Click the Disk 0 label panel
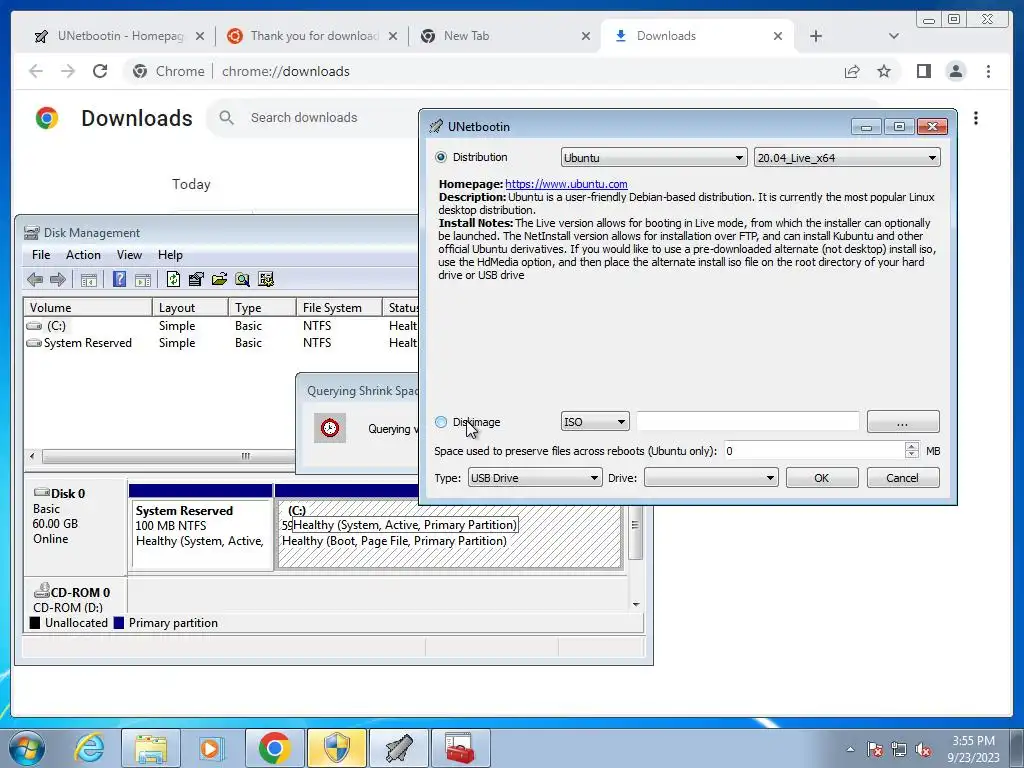 click(75, 526)
